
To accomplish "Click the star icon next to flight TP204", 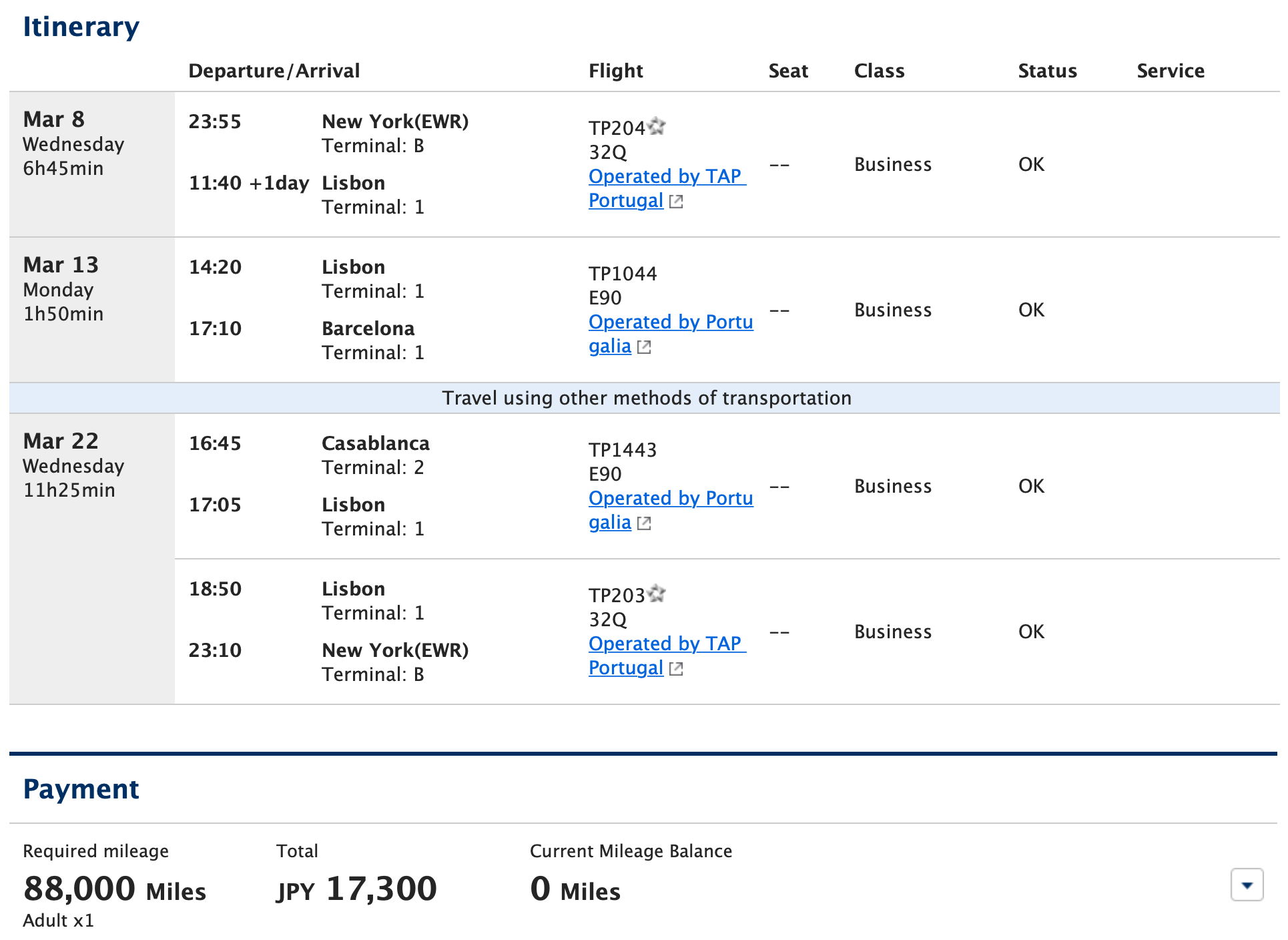I will [657, 126].
